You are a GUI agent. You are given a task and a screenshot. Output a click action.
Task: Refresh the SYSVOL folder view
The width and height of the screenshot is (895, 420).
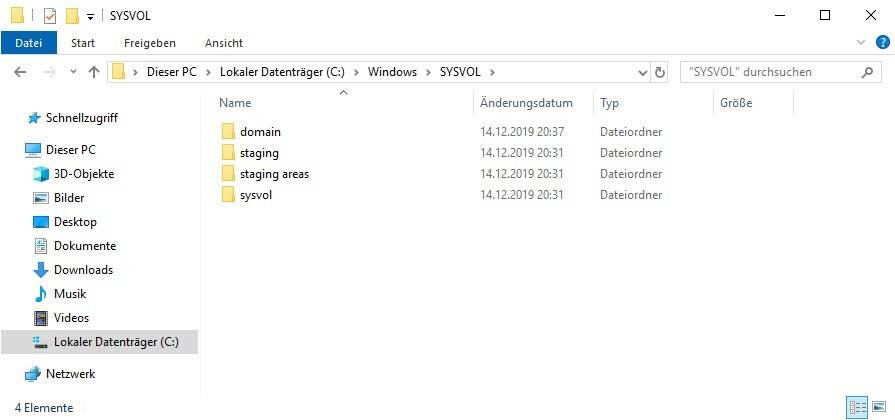pyautogui.click(x=660, y=72)
